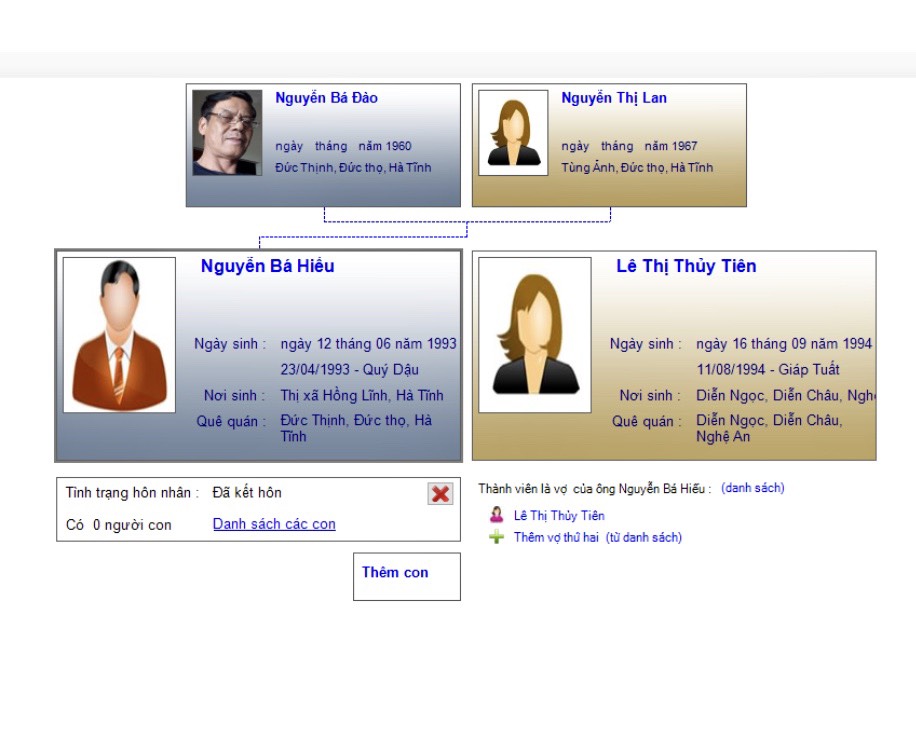Click date ngày 12 tháng 06 năm 1993
The image size is (916, 731).
coord(368,344)
